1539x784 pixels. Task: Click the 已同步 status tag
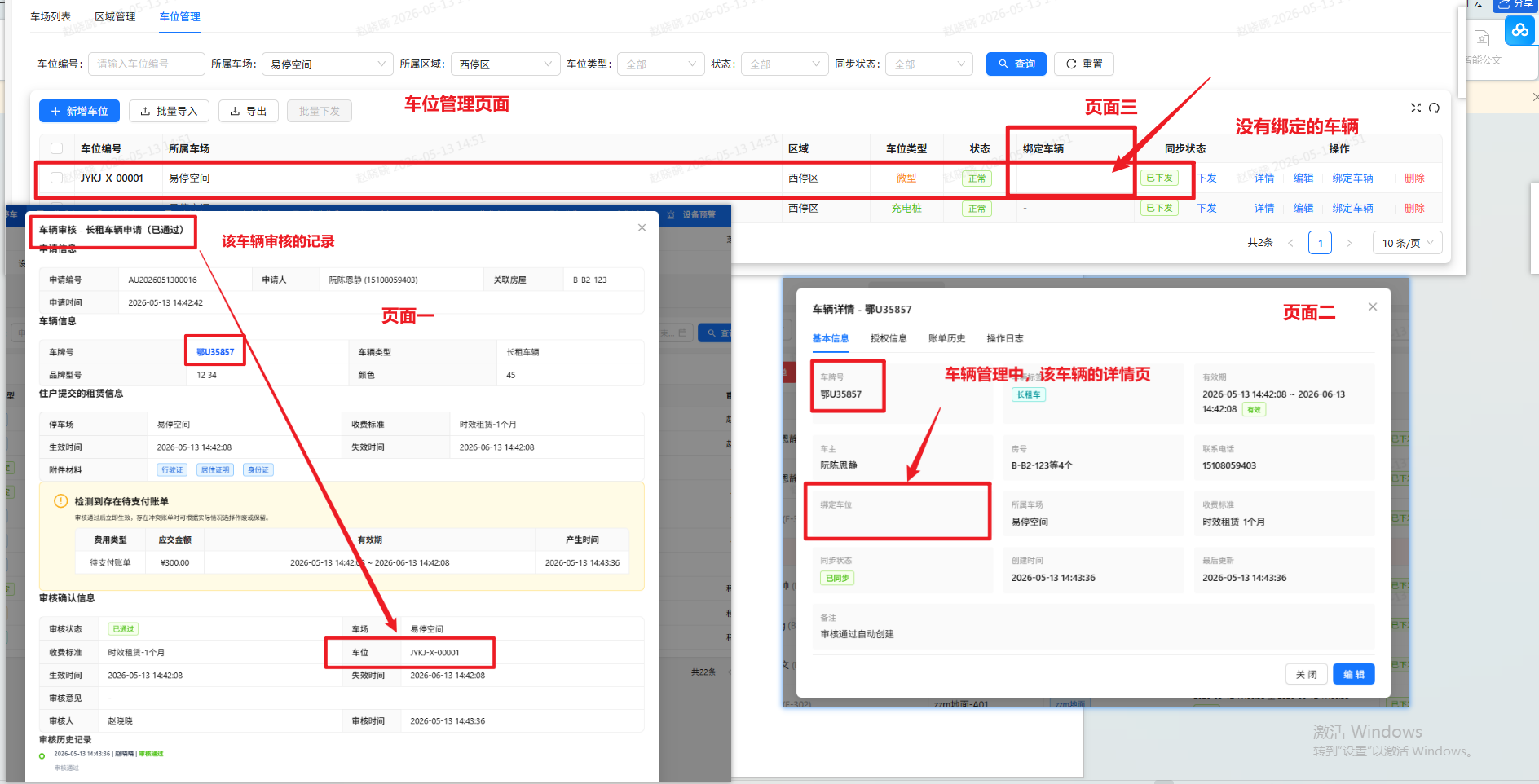[x=837, y=578]
